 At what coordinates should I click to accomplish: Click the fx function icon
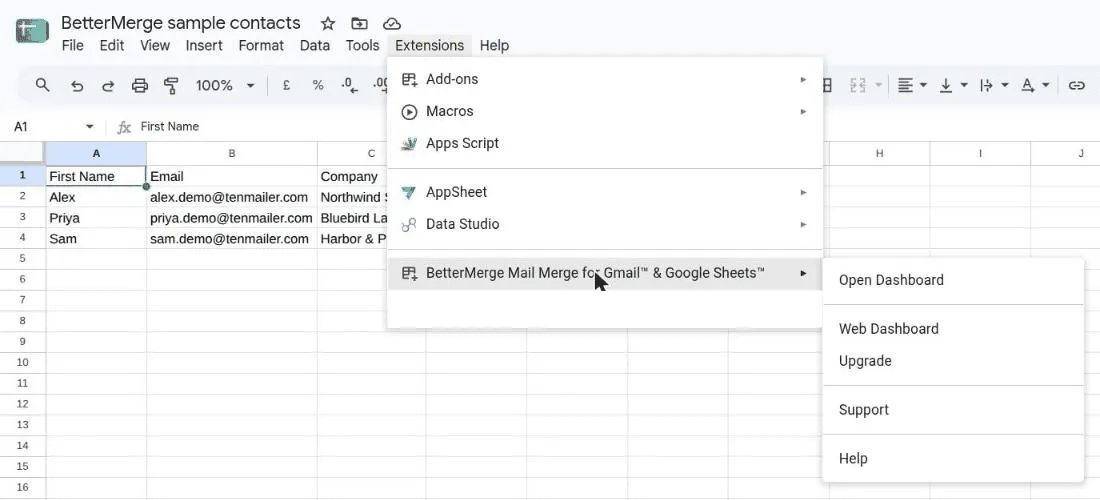(x=124, y=127)
